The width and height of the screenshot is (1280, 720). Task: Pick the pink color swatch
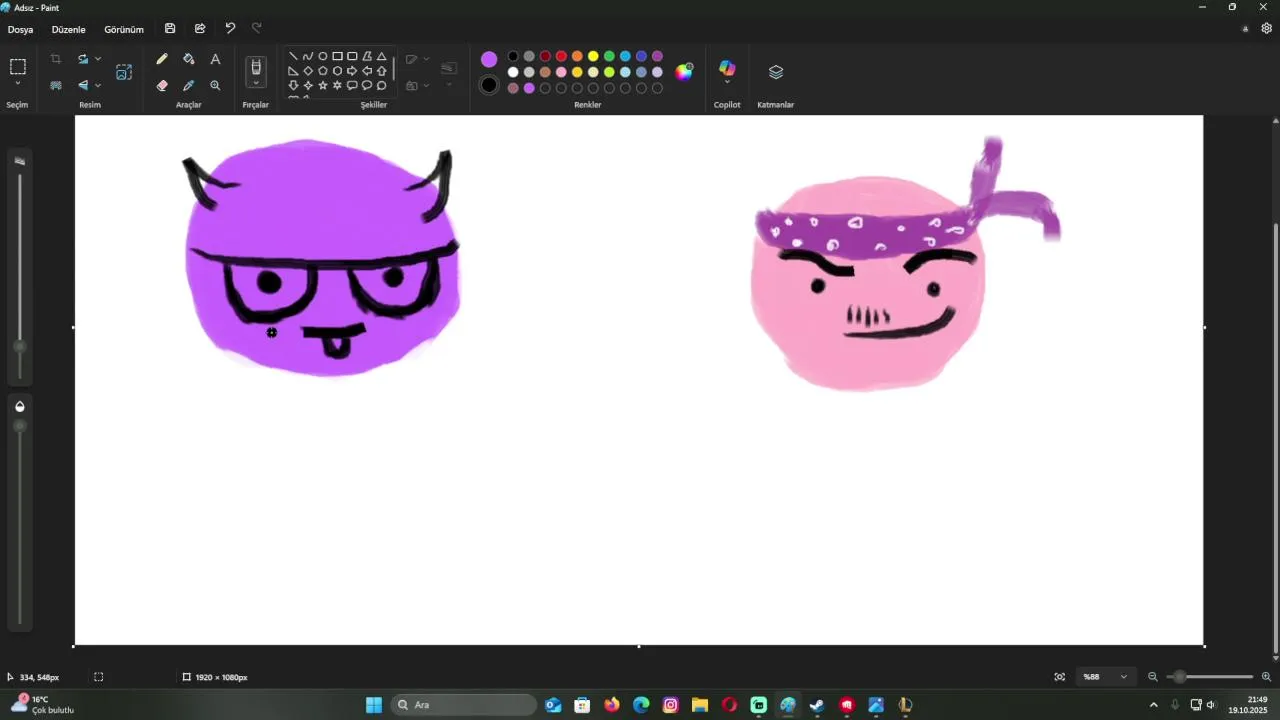[561, 72]
